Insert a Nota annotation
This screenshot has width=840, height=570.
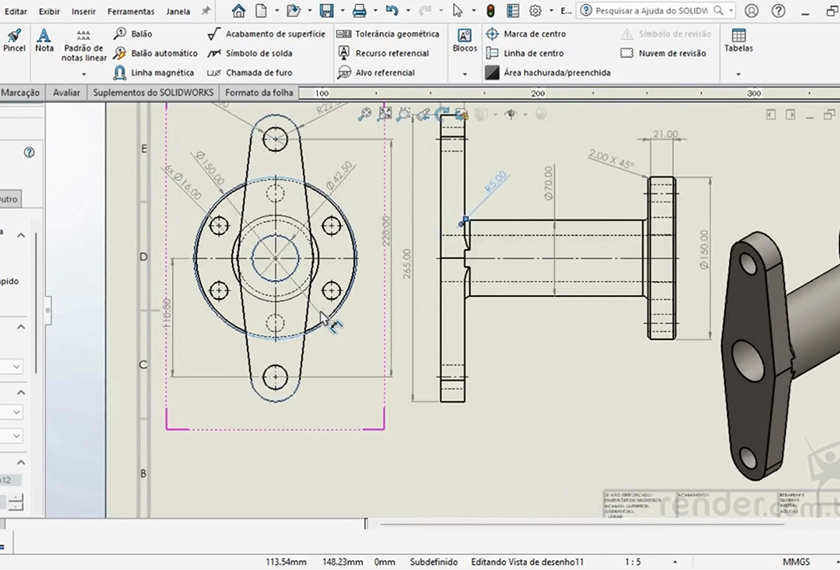(44, 40)
